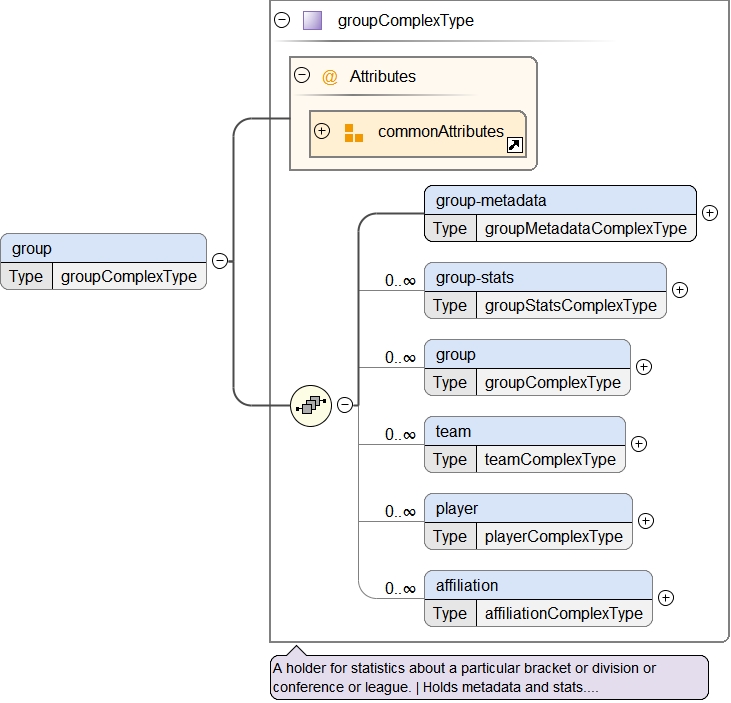
Task: Click the sequence compositor icon
Action: click(311, 405)
